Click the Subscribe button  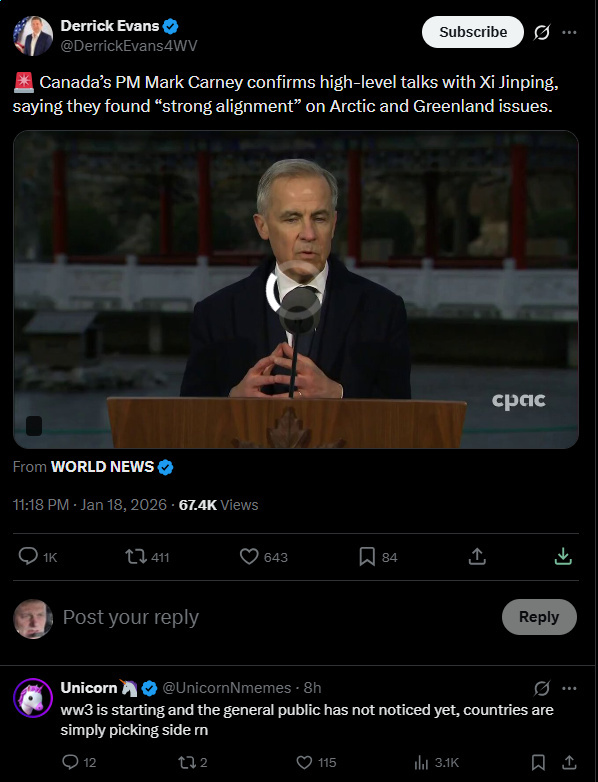[x=473, y=32]
